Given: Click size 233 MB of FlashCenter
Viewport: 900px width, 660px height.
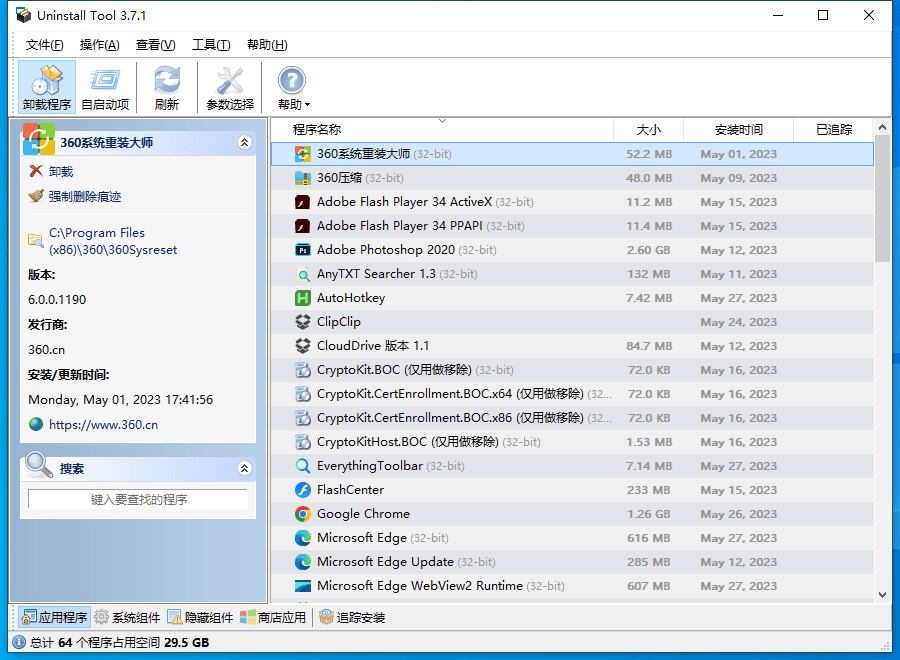Looking at the screenshot, I should [649, 490].
